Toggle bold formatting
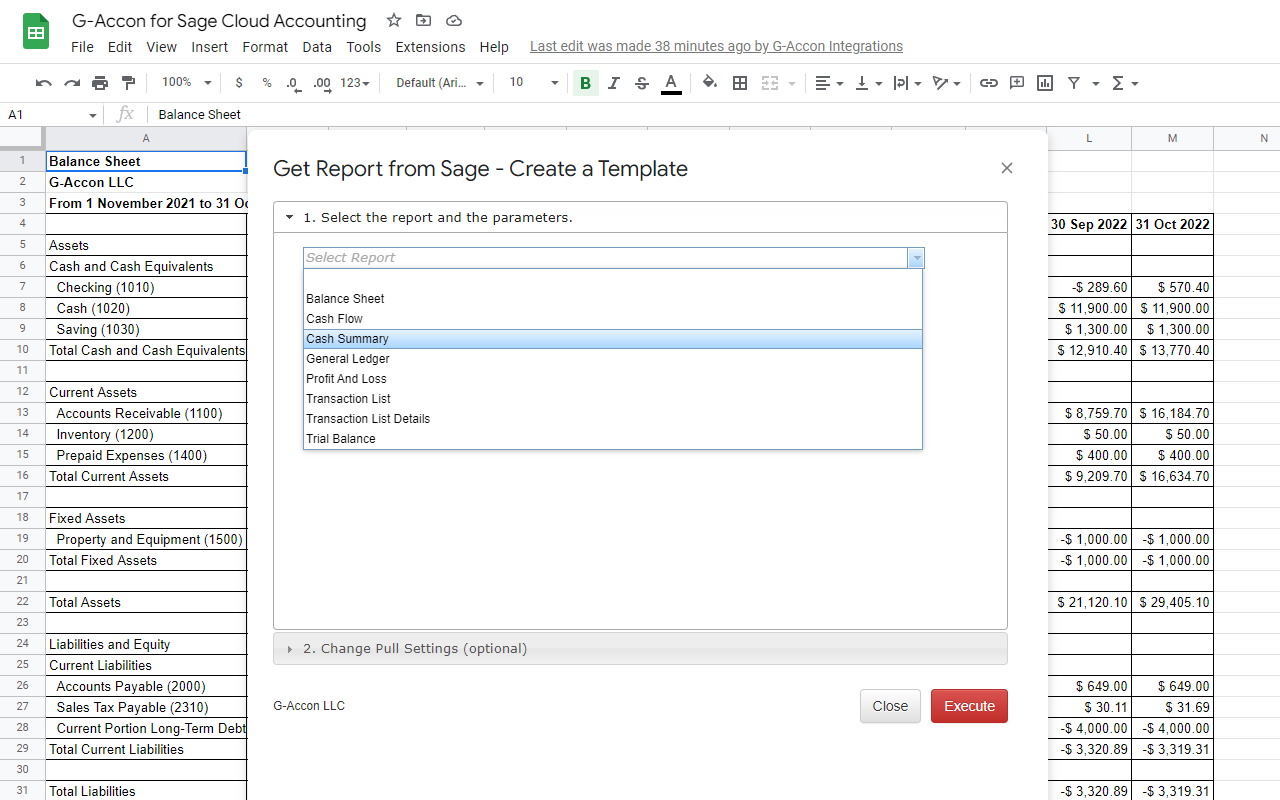1280x800 pixels. coord(585,83)
